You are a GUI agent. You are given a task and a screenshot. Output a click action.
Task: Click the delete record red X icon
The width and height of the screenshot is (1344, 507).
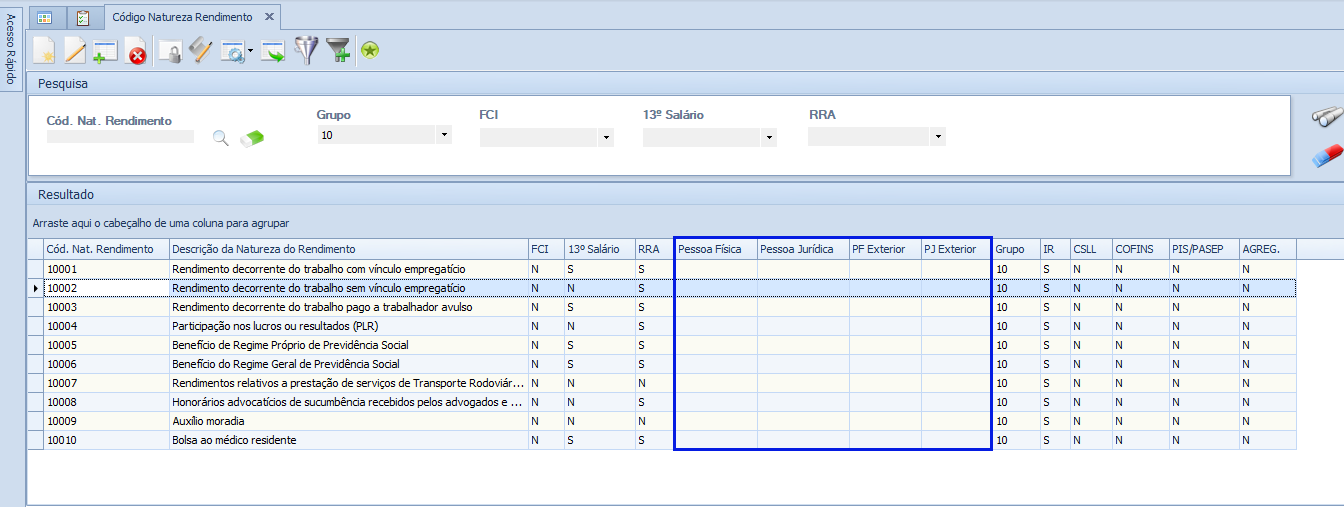(136, 52)
